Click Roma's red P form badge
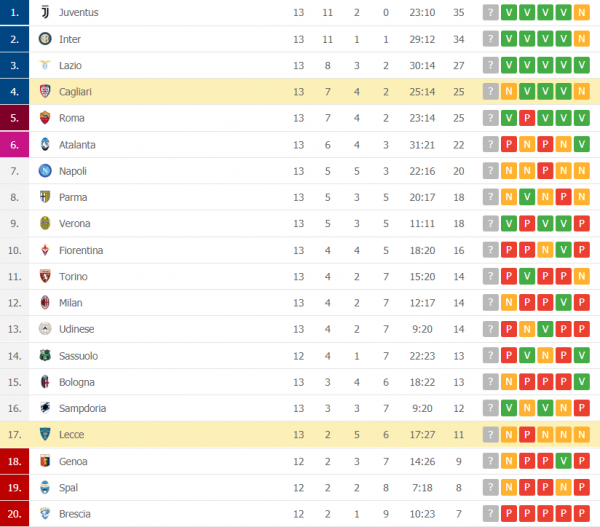The height and width of the screenshot is (527, 600). point(528,118)
